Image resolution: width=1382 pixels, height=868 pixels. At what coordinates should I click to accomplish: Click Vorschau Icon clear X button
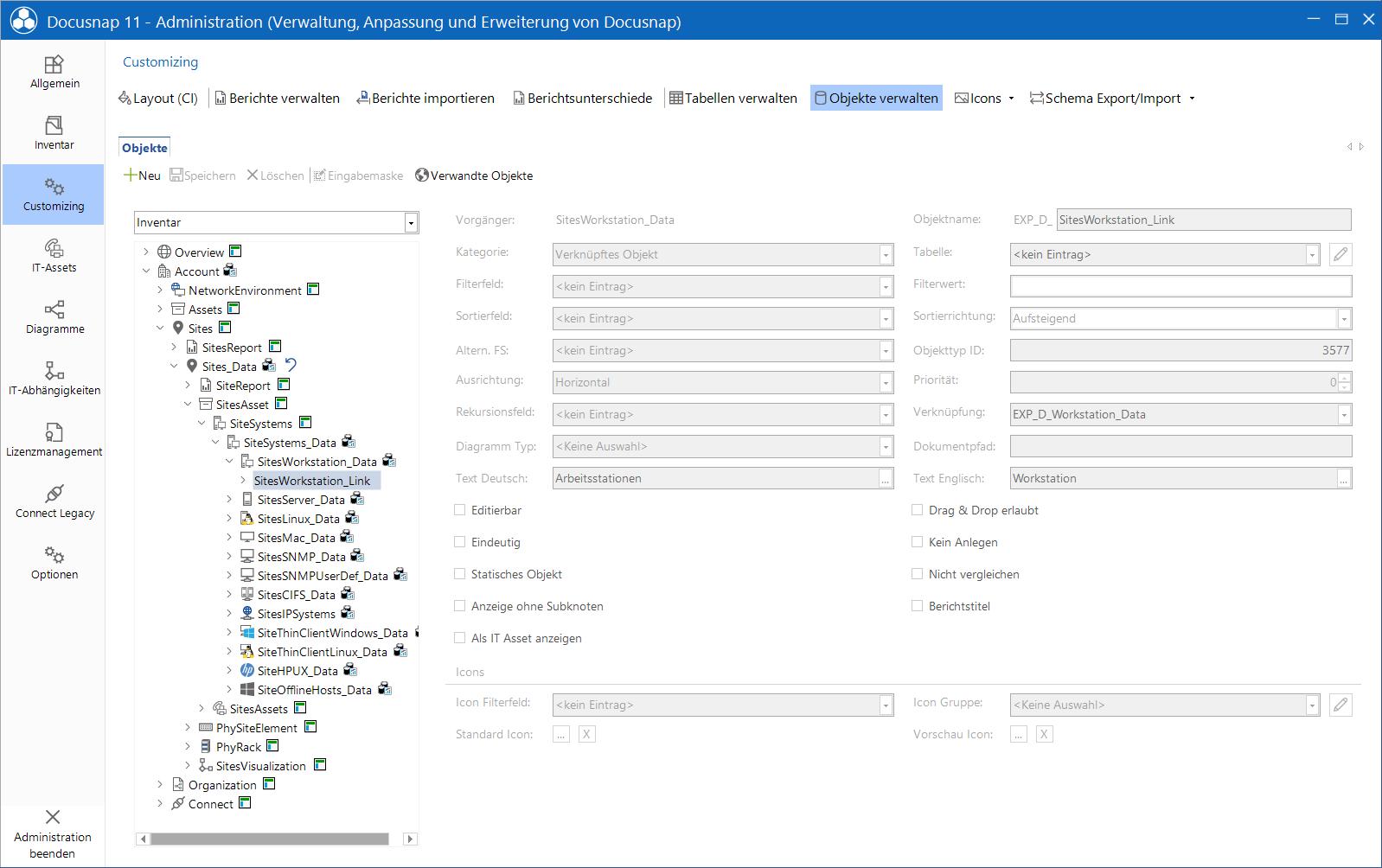[1044, 734]
